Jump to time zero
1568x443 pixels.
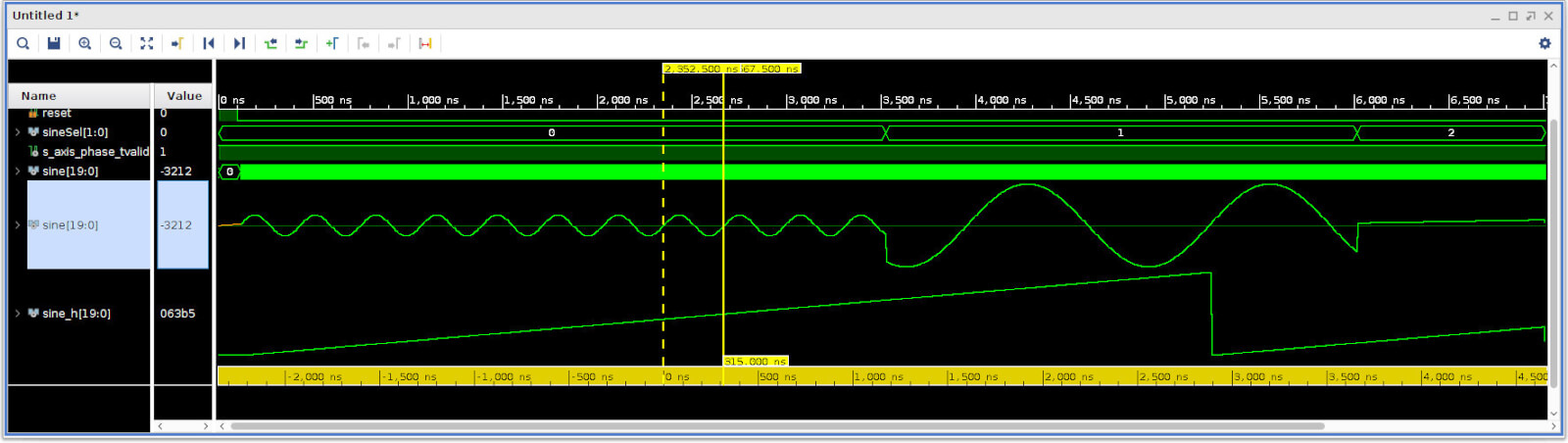[209, 43]
